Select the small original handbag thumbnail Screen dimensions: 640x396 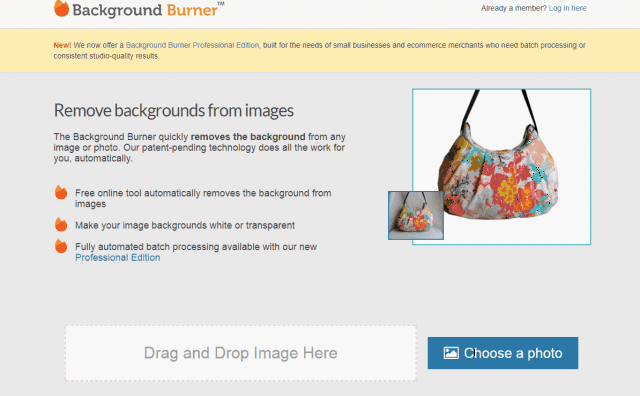click(x=416, y=215)
